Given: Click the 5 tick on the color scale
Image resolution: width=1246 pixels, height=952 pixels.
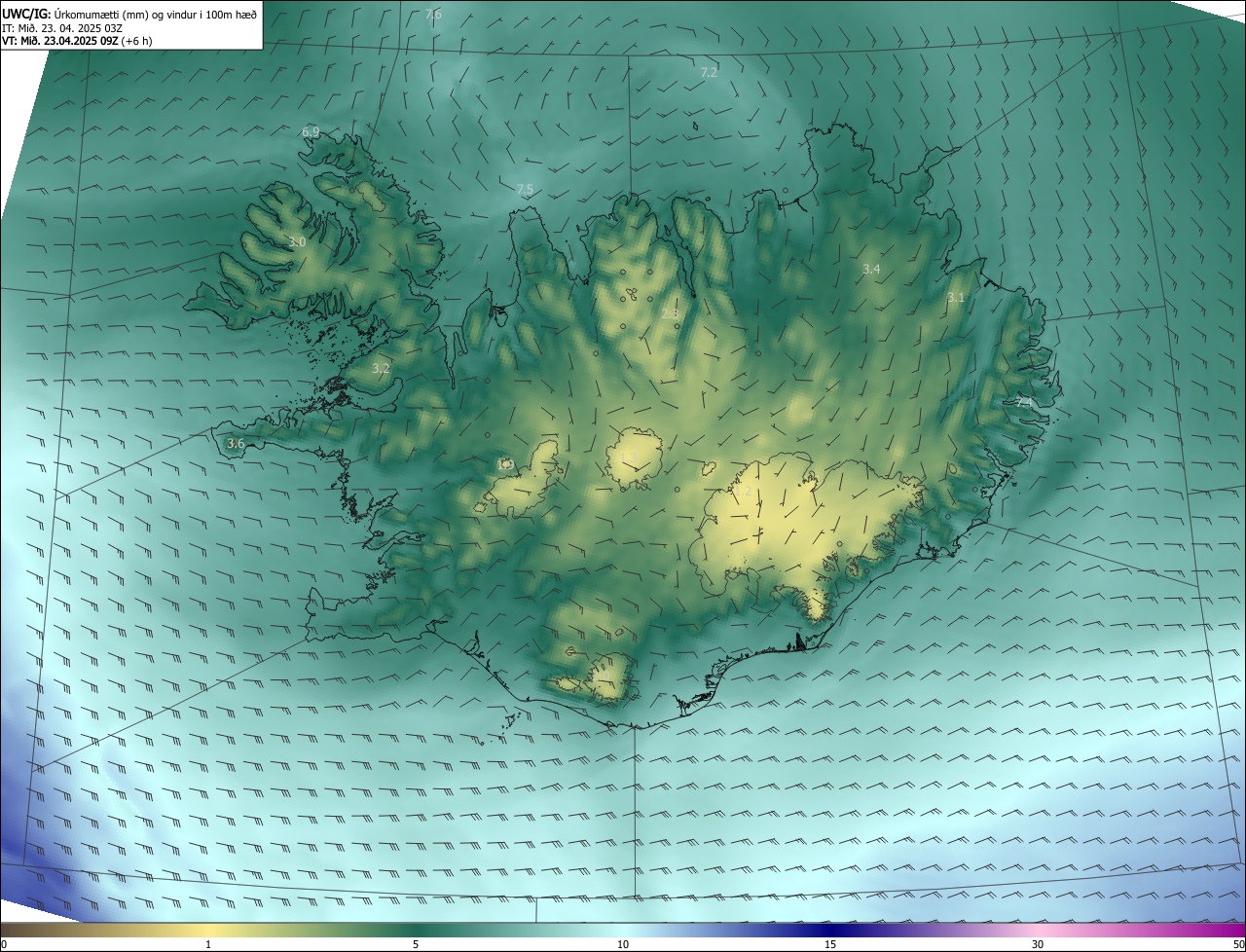Looking at the screenshot, I should click(x=416, y=945).
